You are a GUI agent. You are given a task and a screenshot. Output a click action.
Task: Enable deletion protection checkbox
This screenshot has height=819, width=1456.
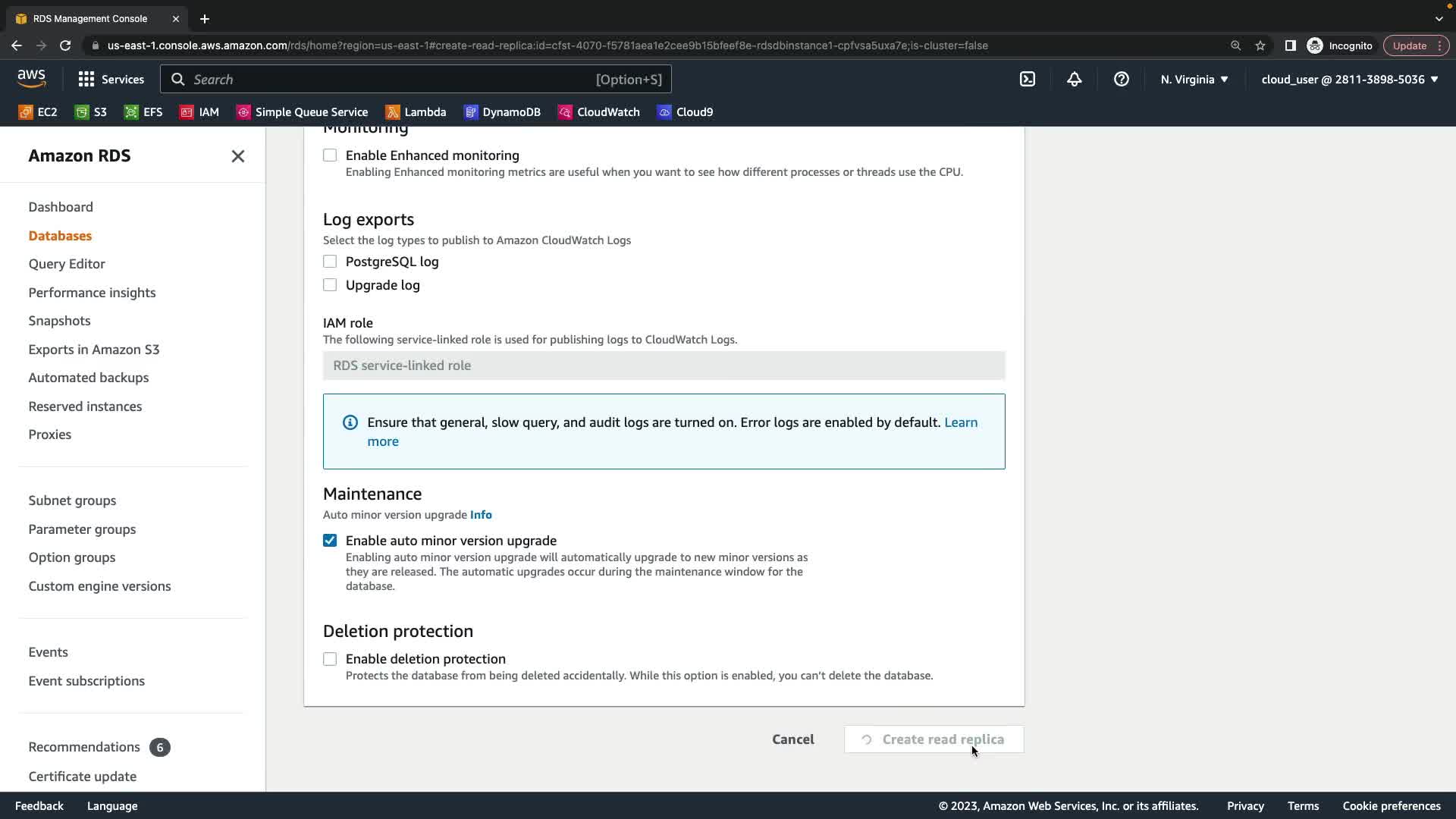(330, 659)
